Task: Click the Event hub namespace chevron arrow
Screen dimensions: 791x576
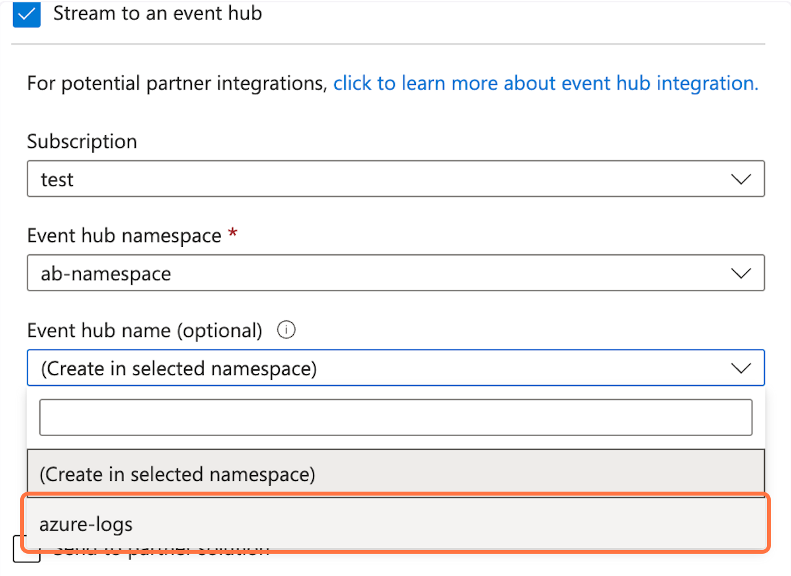Action: 741,273
